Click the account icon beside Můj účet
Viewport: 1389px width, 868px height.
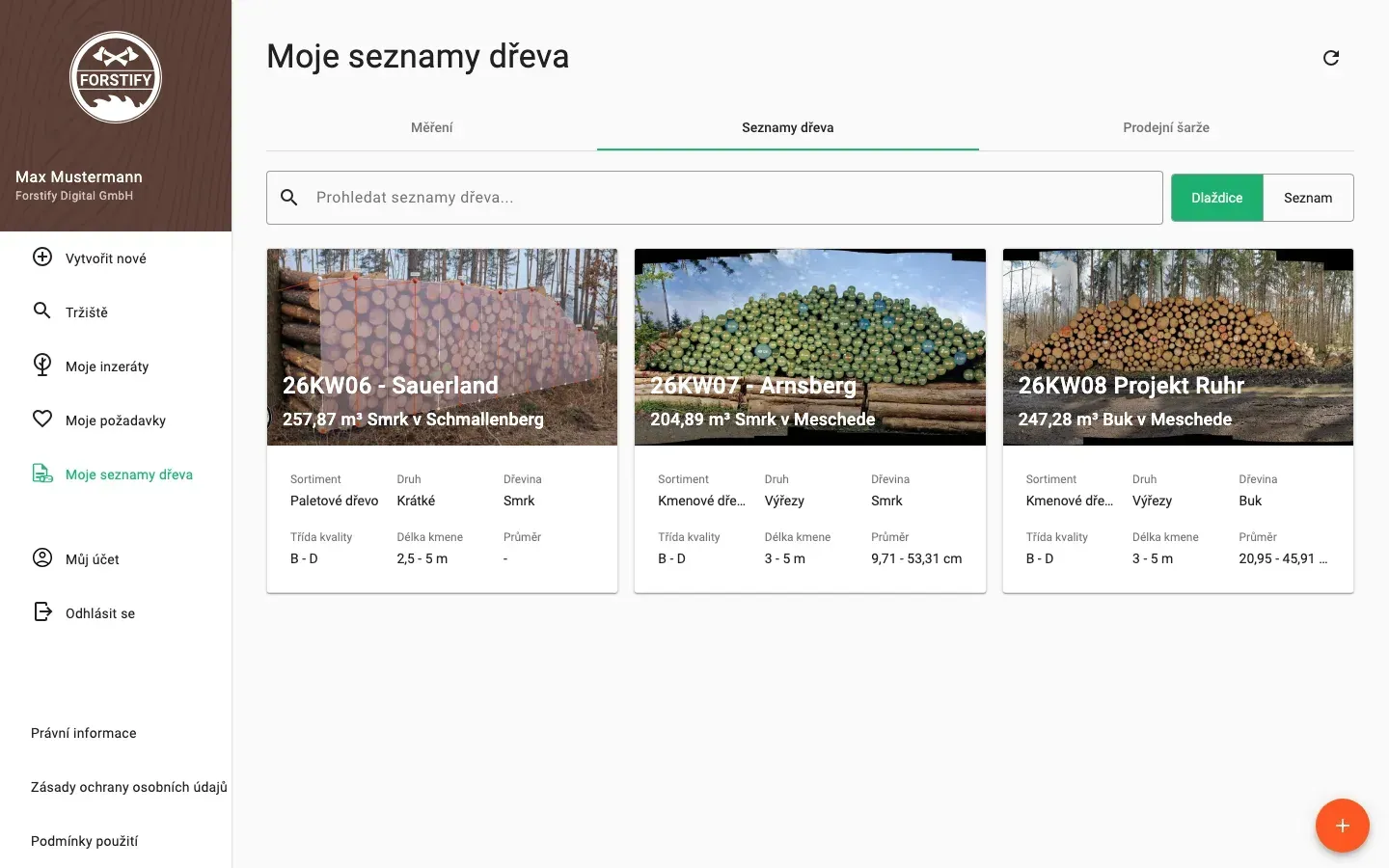[x=42, y=557]
